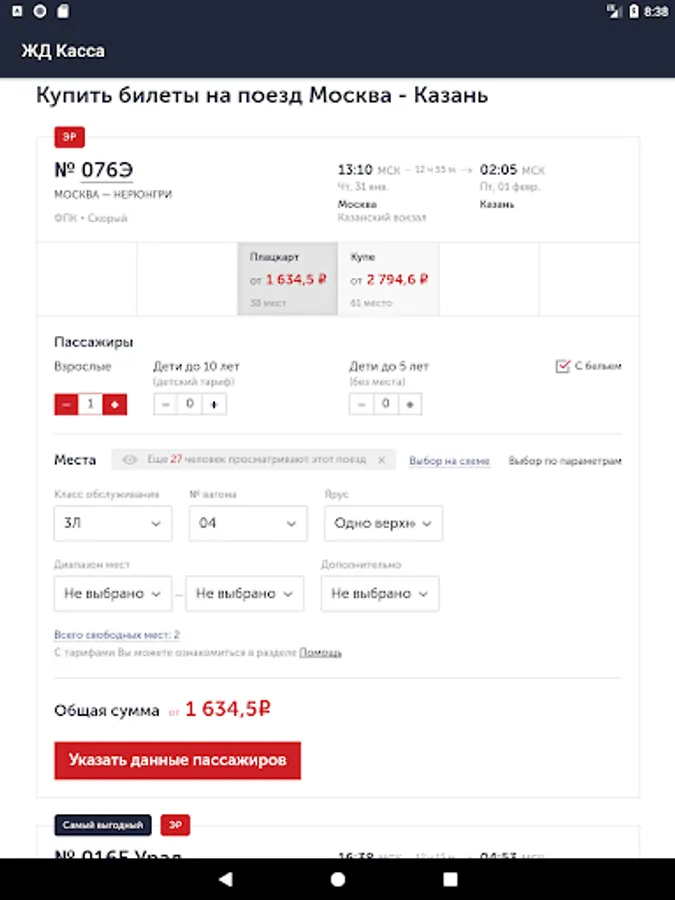
Task: Tap the 'Самый выгодный' badge
Action: click(103, 825)
